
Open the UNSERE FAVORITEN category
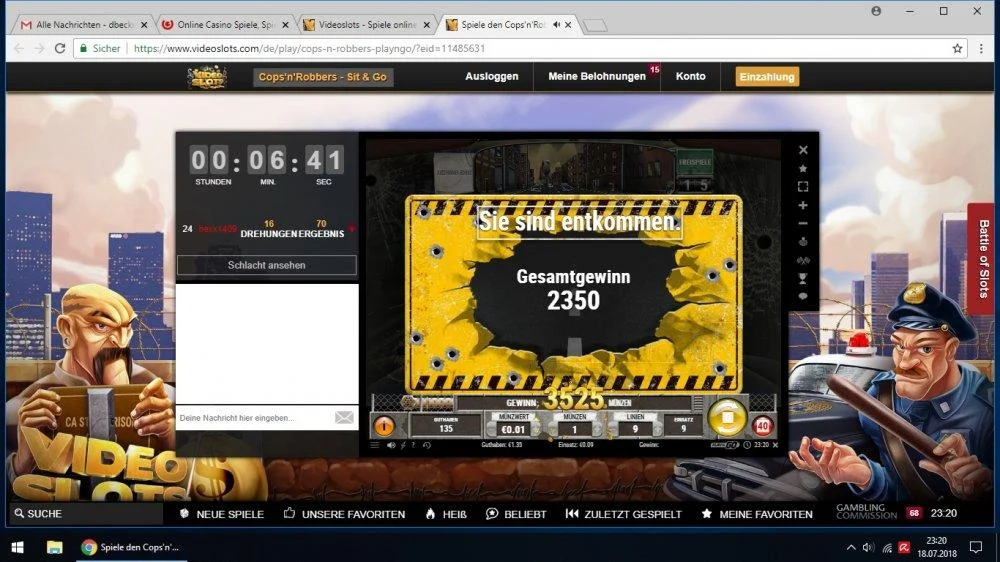point(344,514)
